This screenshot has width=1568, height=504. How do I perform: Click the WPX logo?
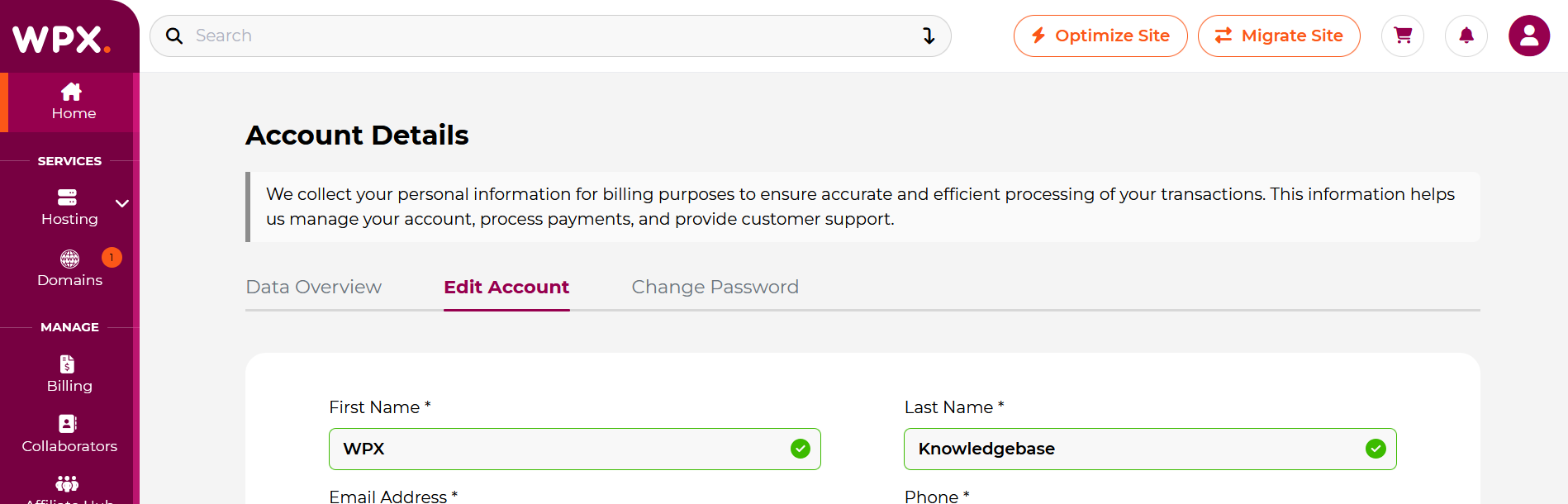tap(61, 39)
